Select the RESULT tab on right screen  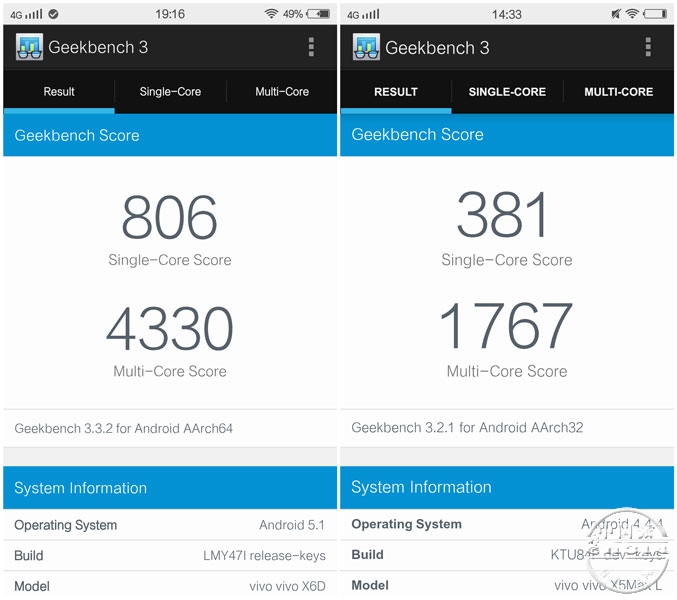[395, 92]
